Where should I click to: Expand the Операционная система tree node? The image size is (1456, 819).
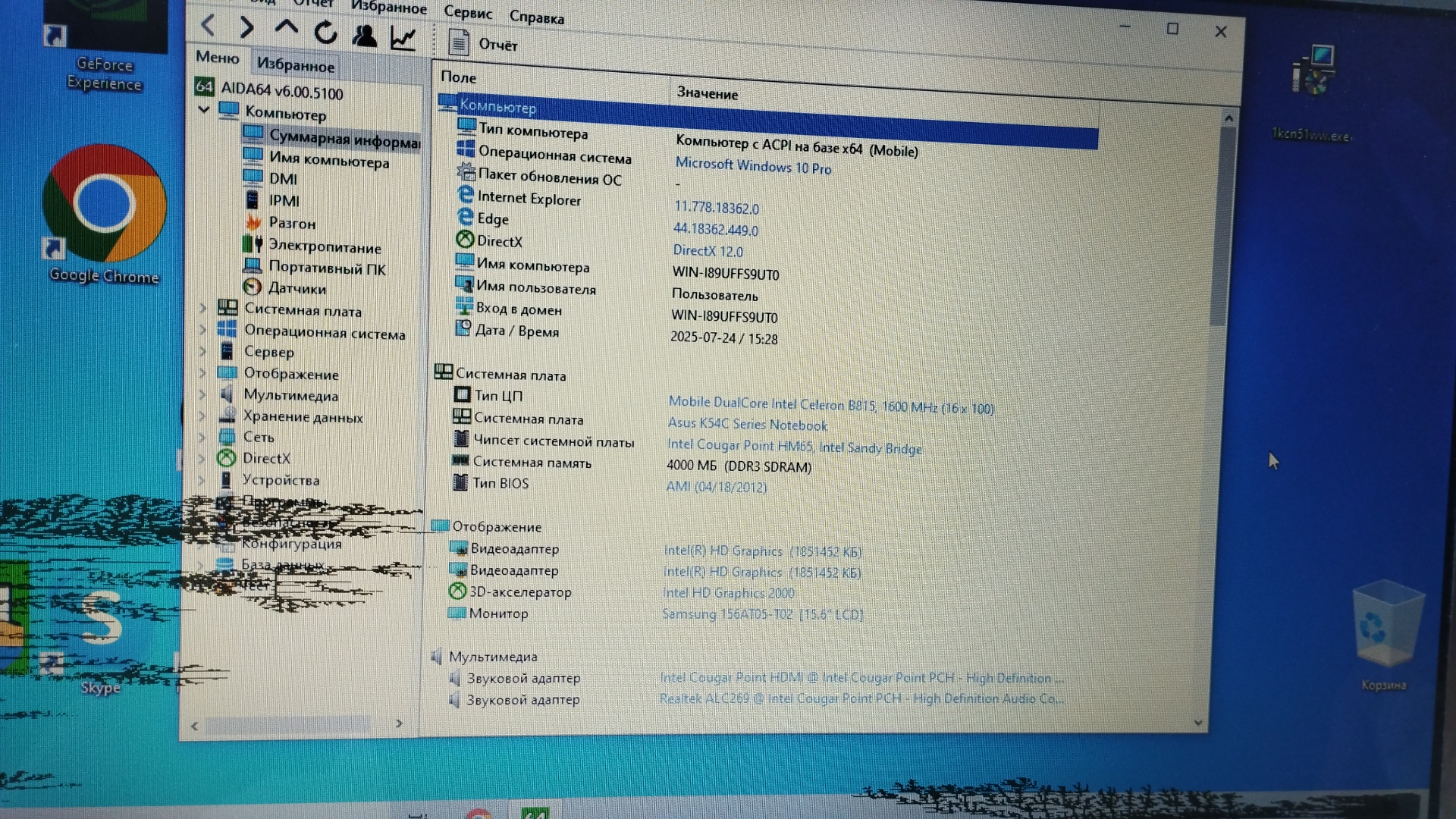pos(202,330)
